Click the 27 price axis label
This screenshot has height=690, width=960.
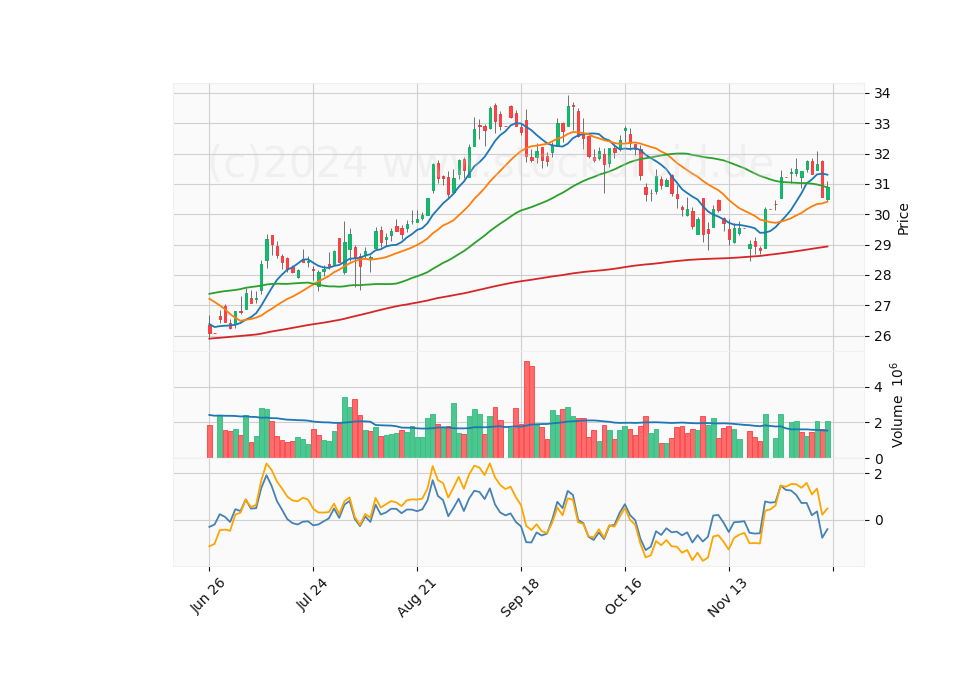[x=882, y=306]
